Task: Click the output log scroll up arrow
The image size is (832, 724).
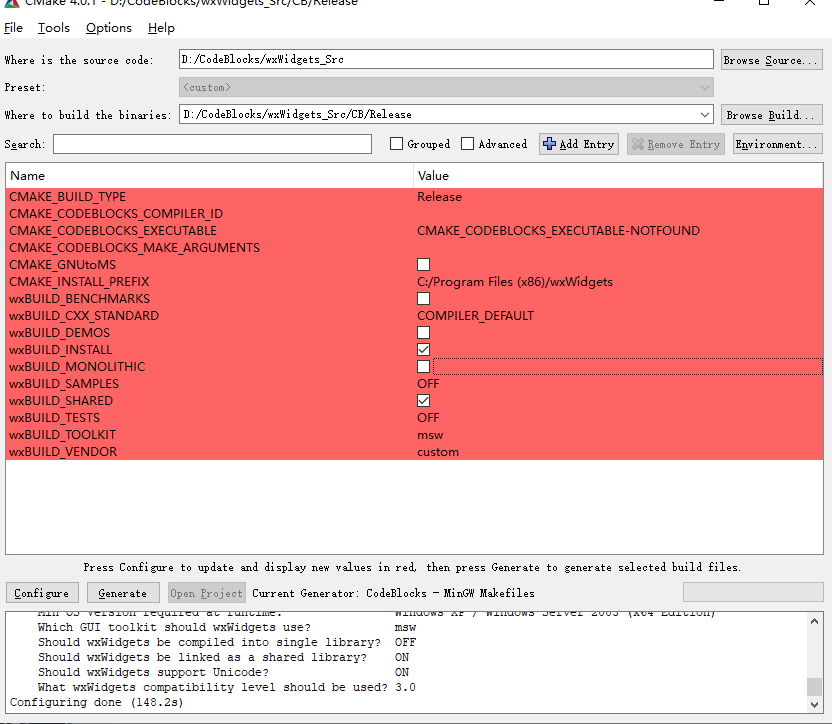Action: click(x=814, y=620)
